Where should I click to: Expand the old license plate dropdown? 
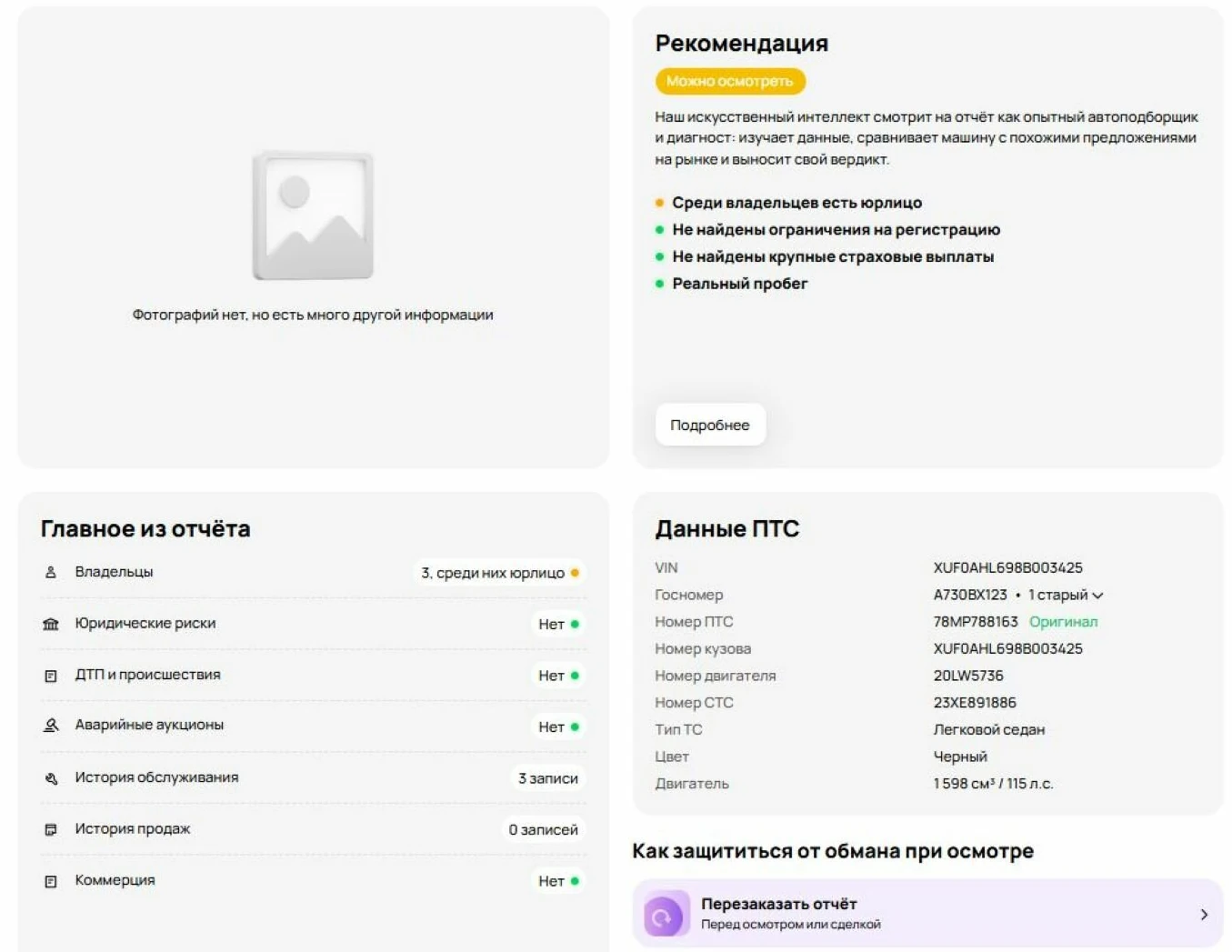1098,596
